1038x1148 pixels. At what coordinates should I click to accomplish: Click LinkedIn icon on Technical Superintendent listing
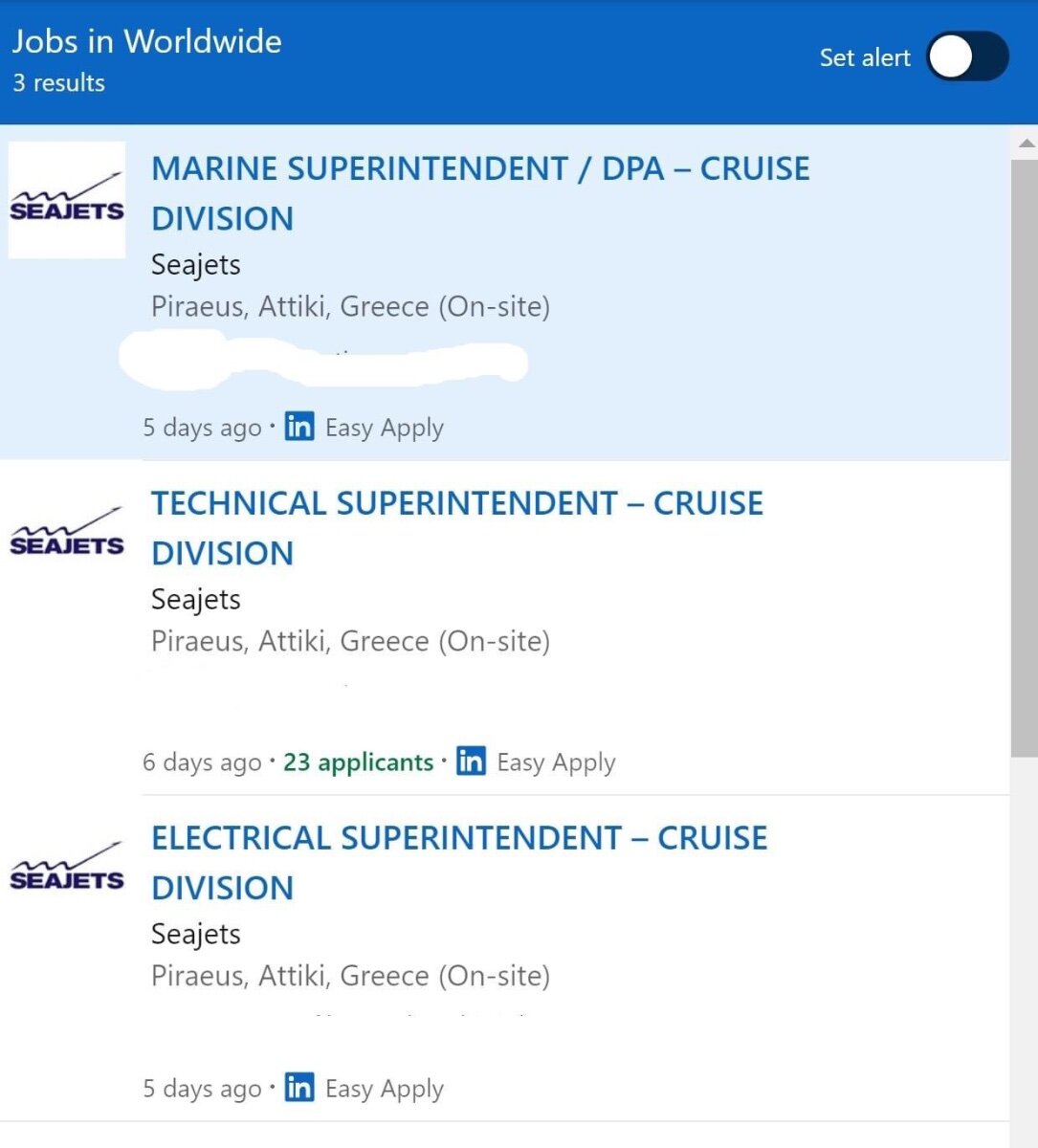pyautogui.click(x=471, y=761)
